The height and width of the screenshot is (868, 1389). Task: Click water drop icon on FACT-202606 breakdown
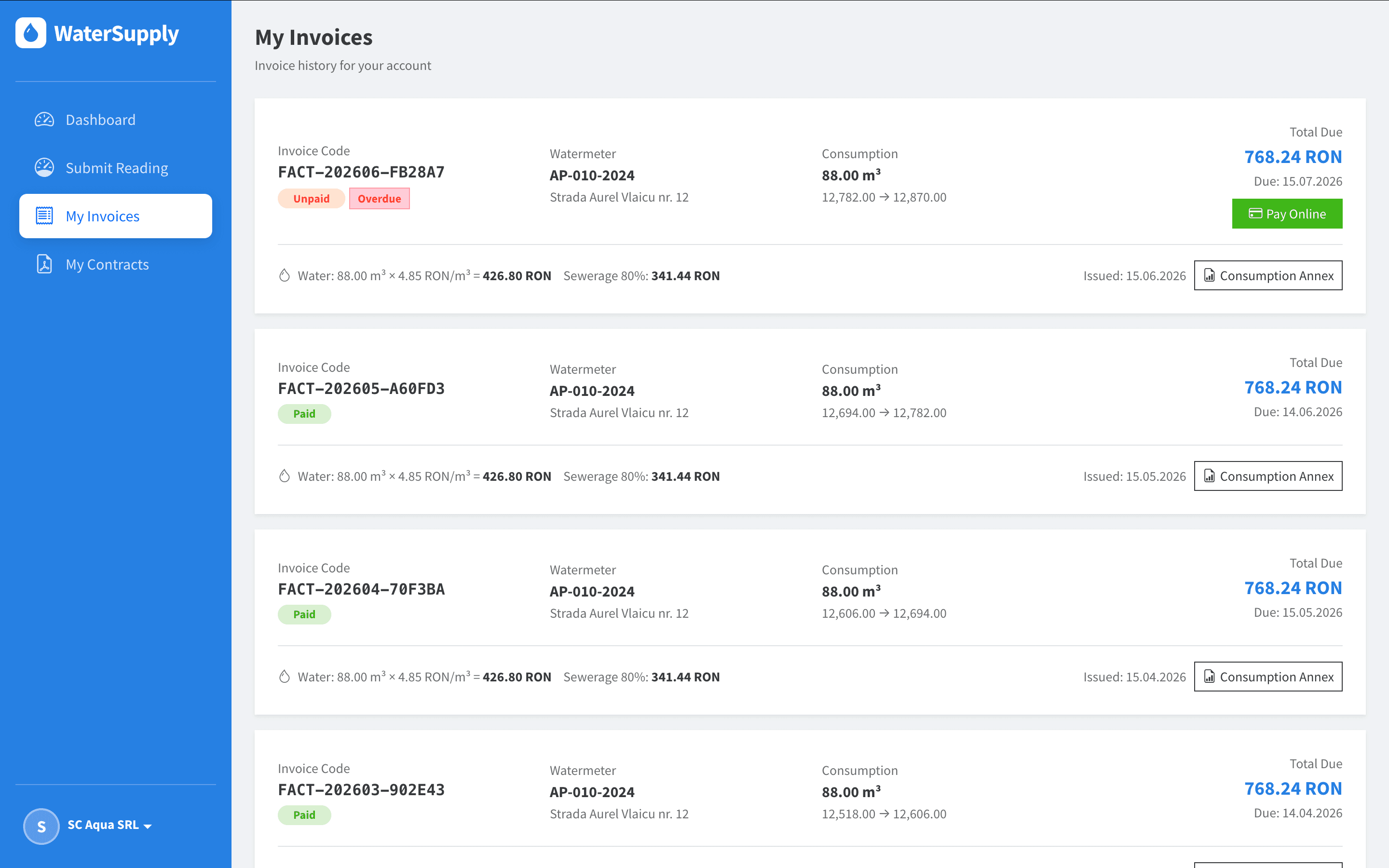284,275
